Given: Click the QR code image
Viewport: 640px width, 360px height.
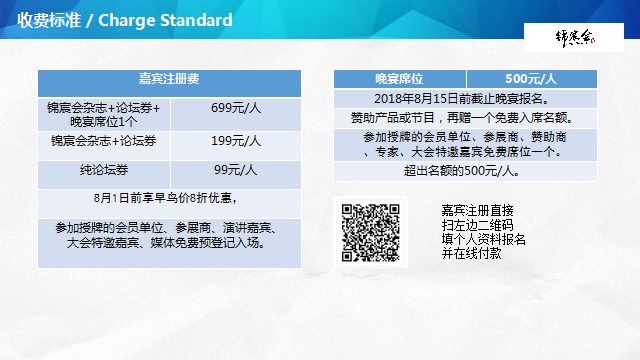Looking at the screenshot, I should click(370, 232).
